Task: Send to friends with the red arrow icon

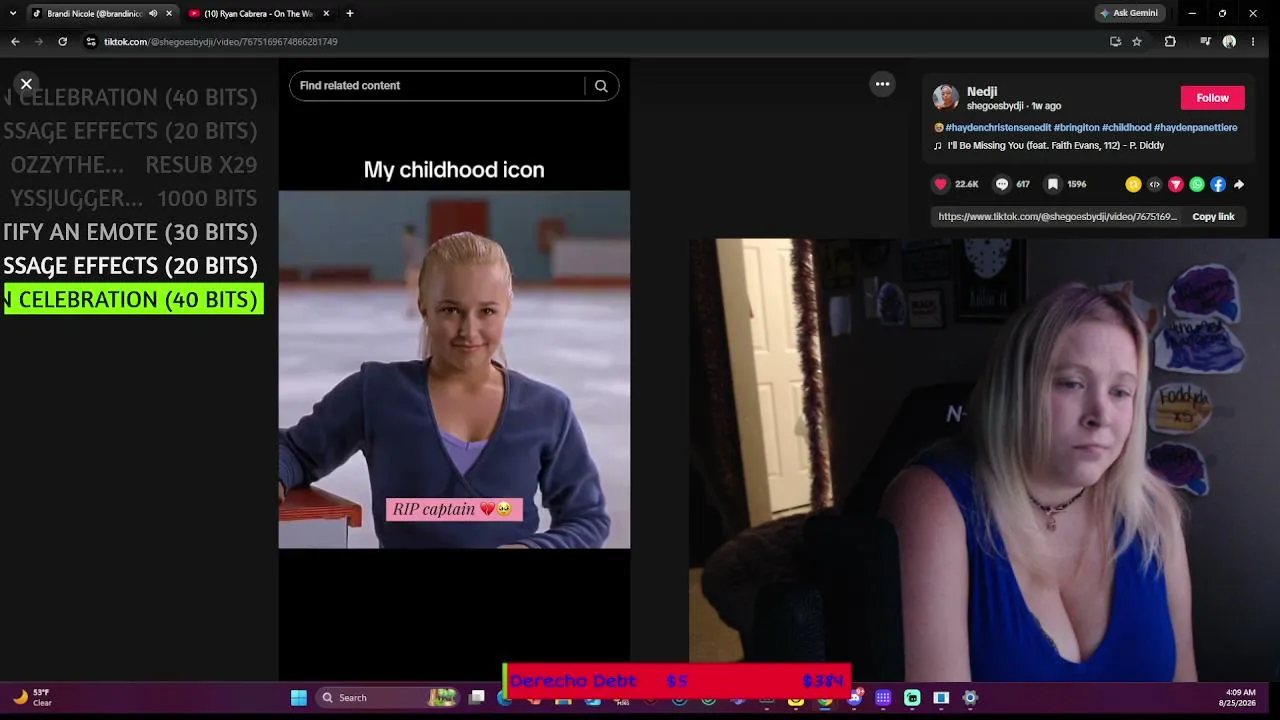Action: (x=1176, y=184)
